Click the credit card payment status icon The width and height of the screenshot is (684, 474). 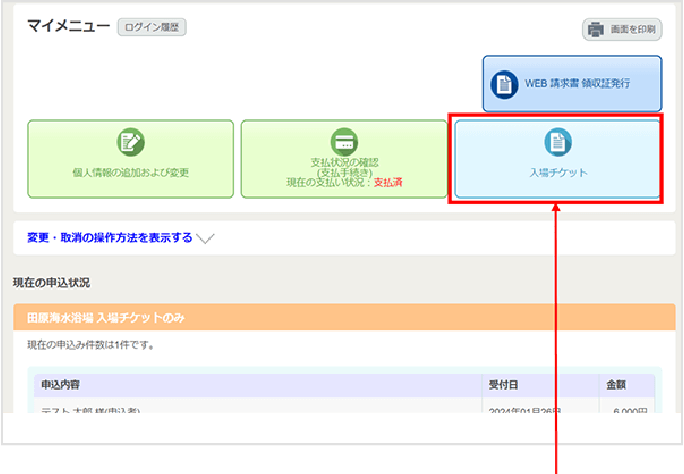344,142
